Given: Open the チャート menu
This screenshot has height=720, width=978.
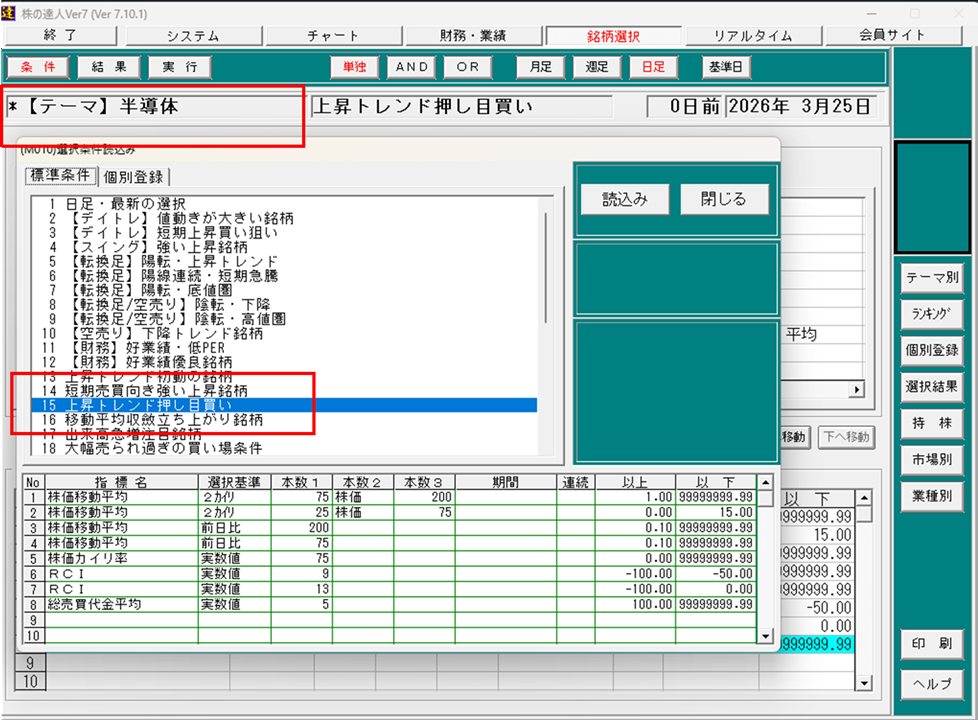Looking at the screenshot, I should pyautogui.click(x=333, y=35).
